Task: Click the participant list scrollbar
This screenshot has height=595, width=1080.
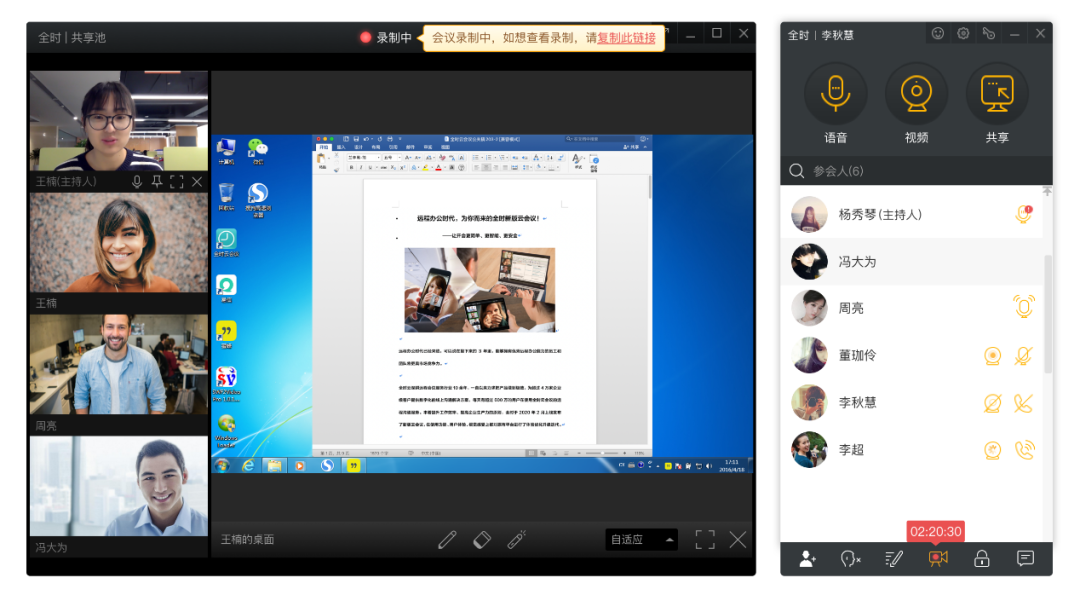Action: click(x=1048, y=314)
